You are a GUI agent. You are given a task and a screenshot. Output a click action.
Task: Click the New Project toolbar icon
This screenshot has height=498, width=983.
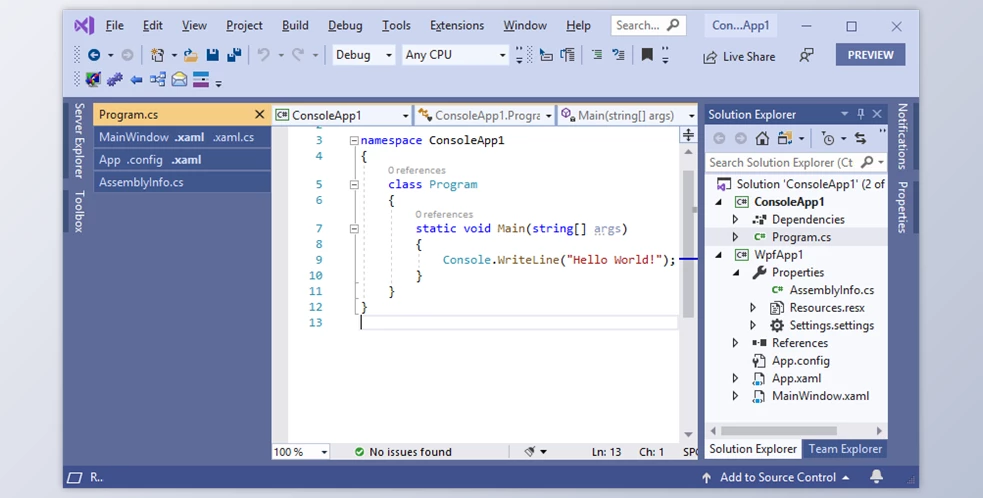point(157,55)
